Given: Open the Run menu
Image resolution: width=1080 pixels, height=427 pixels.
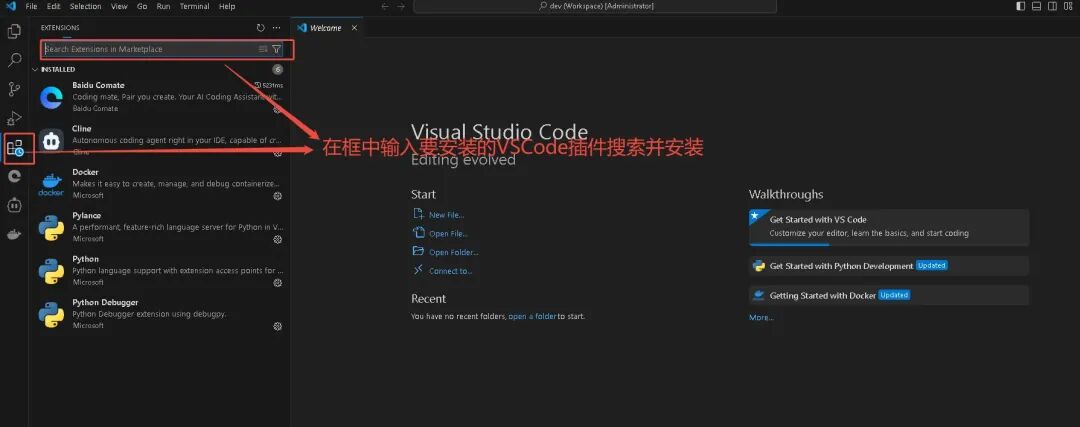Looking at the screenshot, I should pos(163,6).
